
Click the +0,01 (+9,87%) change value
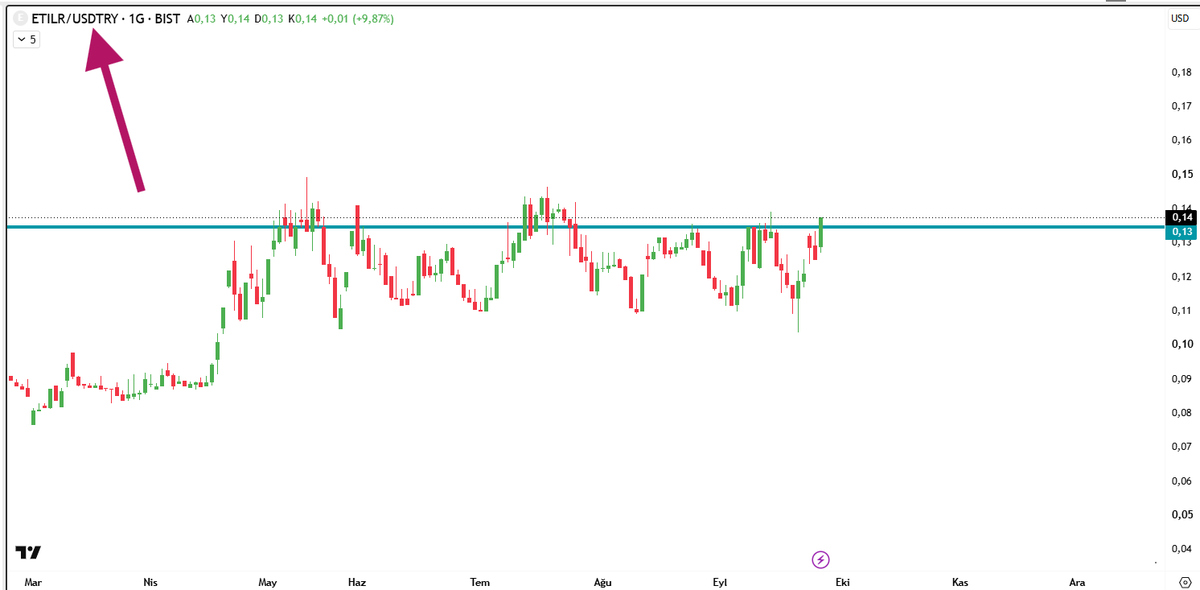358,18
